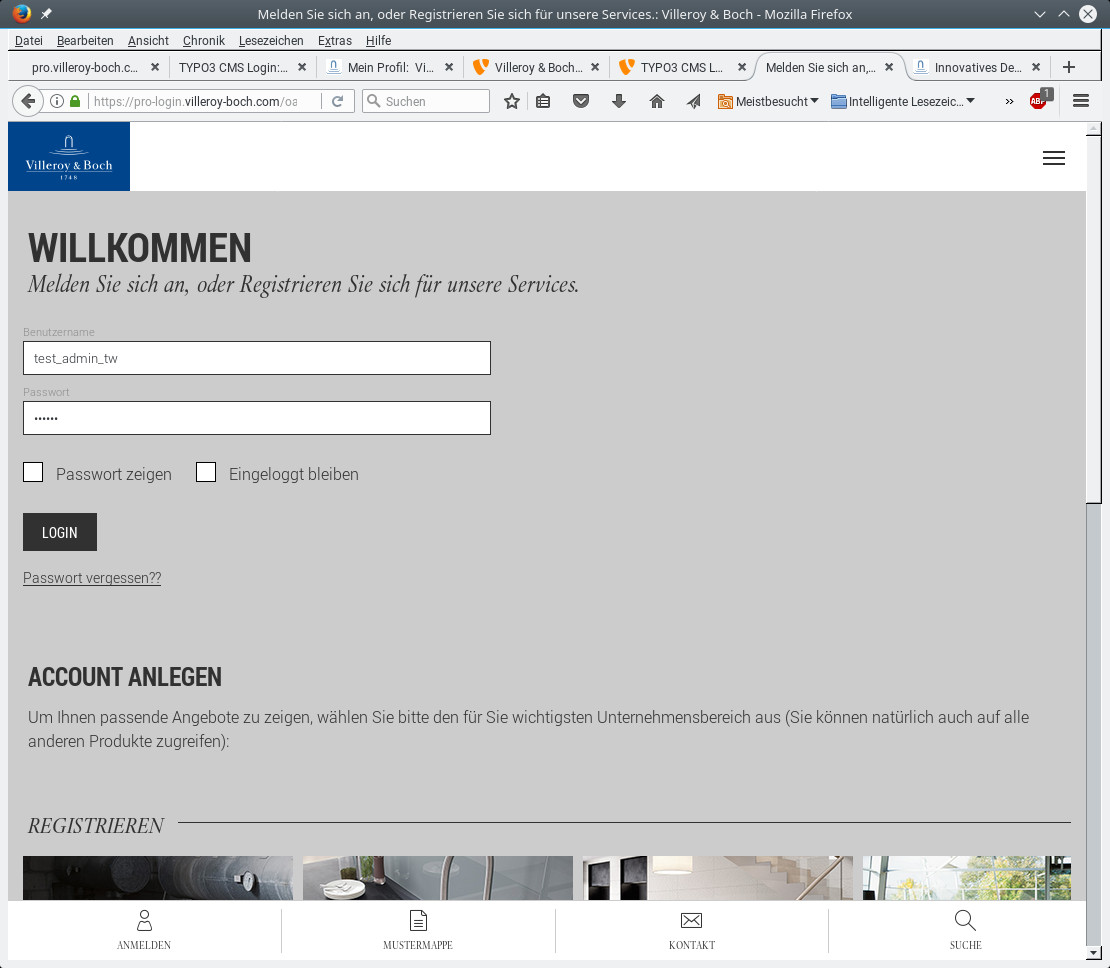Focus the Passwort input field
The height and width of the screenshot is (968, 1110).
tap(256, 418)
